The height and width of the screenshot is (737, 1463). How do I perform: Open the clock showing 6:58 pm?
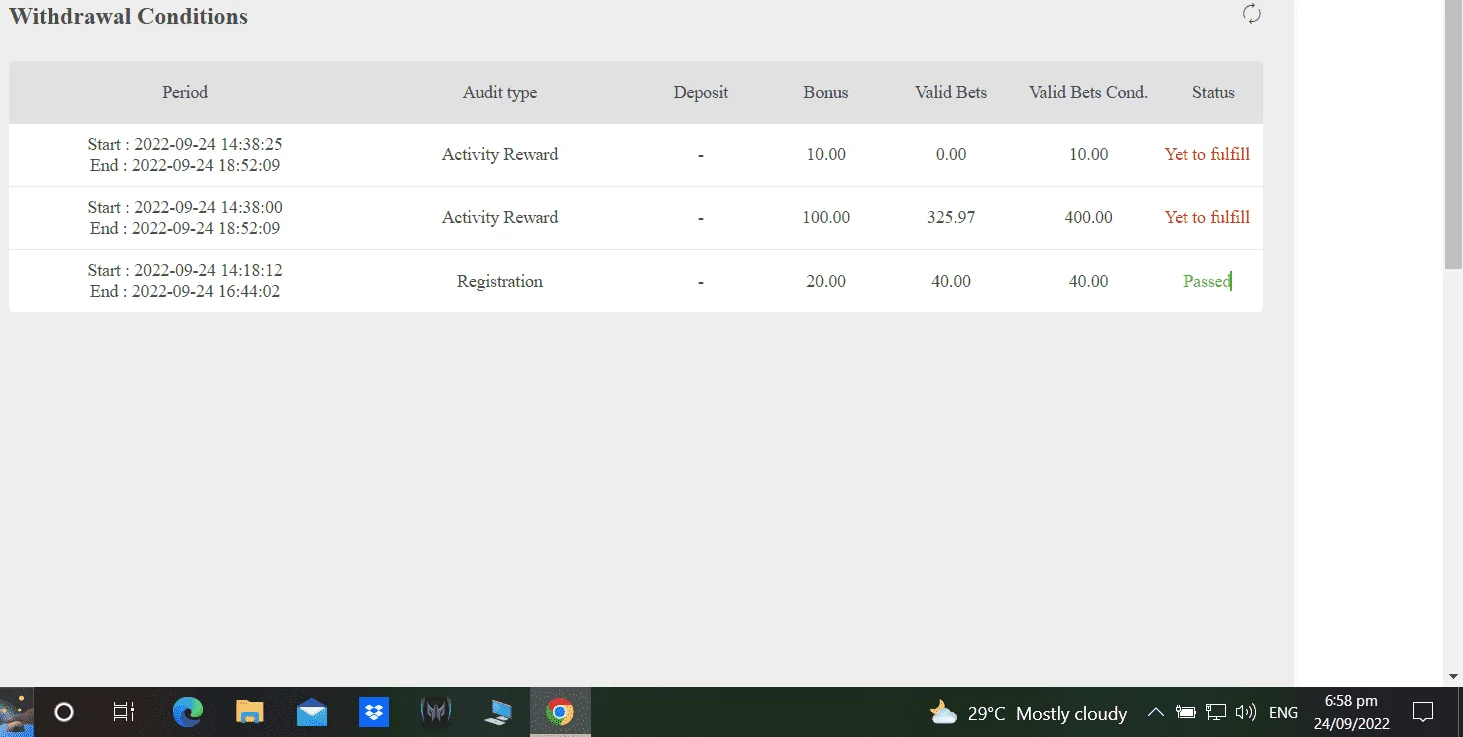[x=1351, y=713]
